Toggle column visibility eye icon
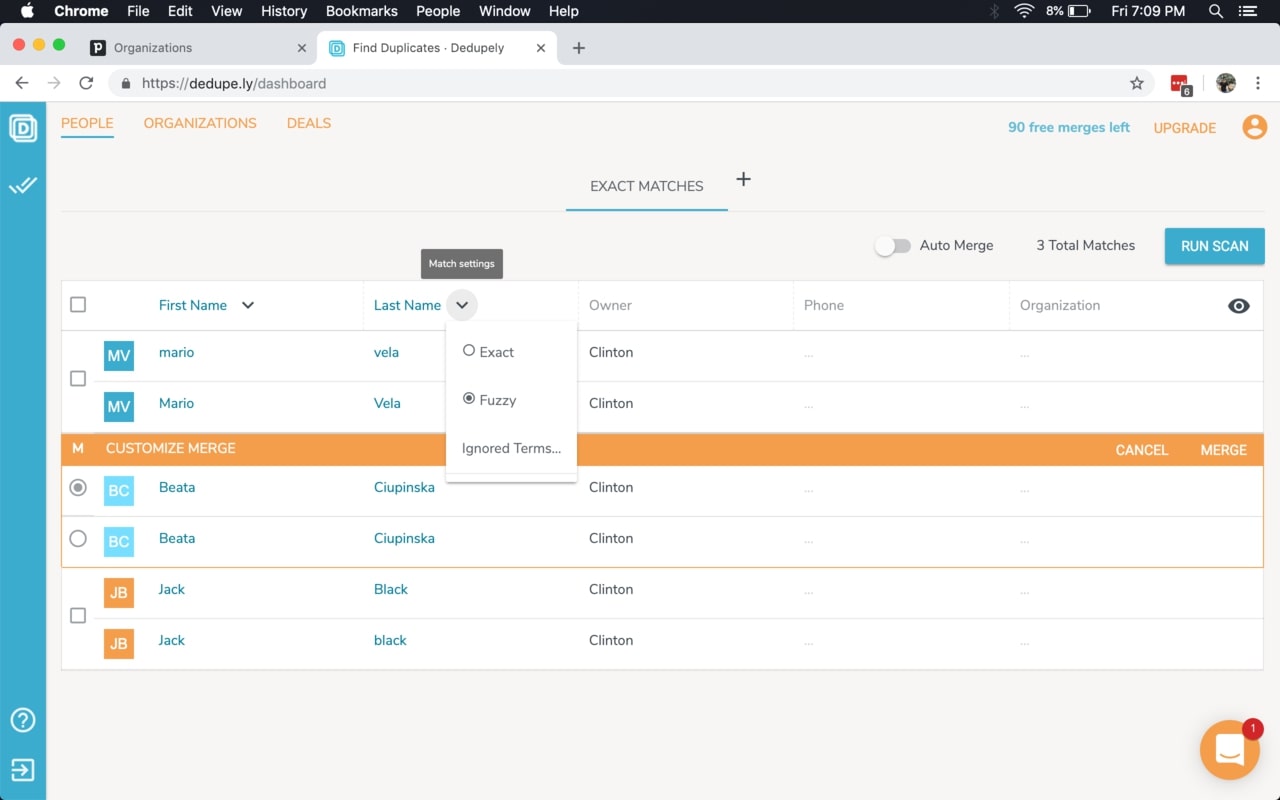The width and height of the screenshot is (1280, 800). tap(1238, 306)
